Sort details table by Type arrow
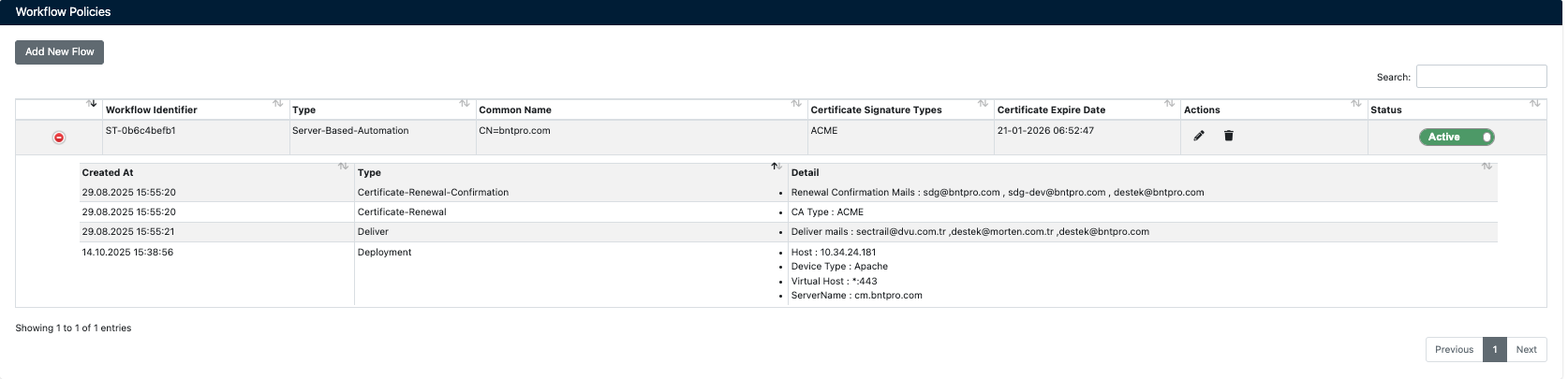 (x=776, y=167)
